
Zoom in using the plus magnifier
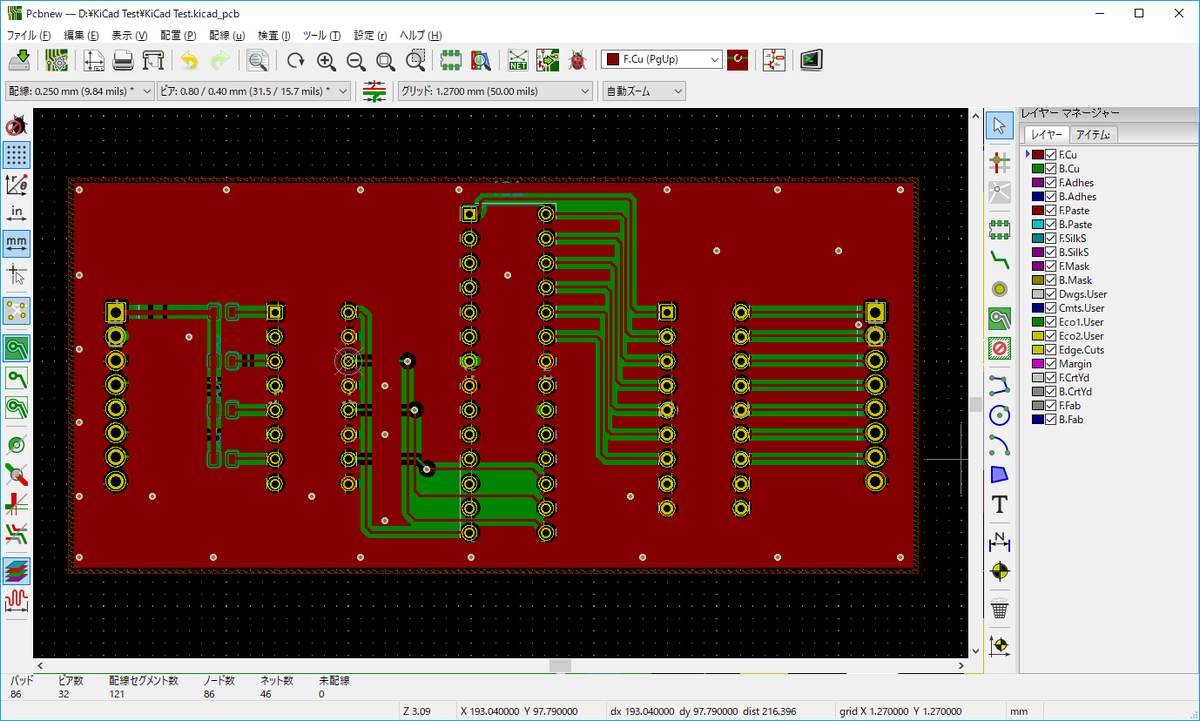pyautogui.click(x=326, y=60)
